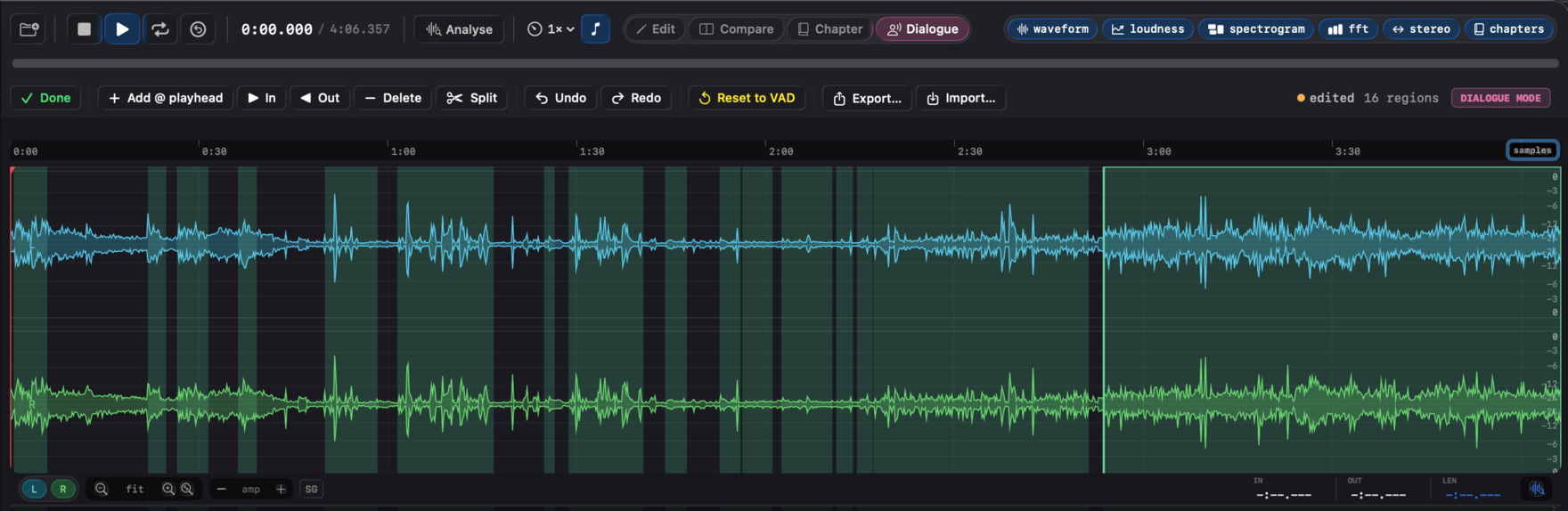The width and height of the screenshot is (1568, 511).
Task: Click the 0:30 timeline ruler mark
Action: tap(214, 151)
